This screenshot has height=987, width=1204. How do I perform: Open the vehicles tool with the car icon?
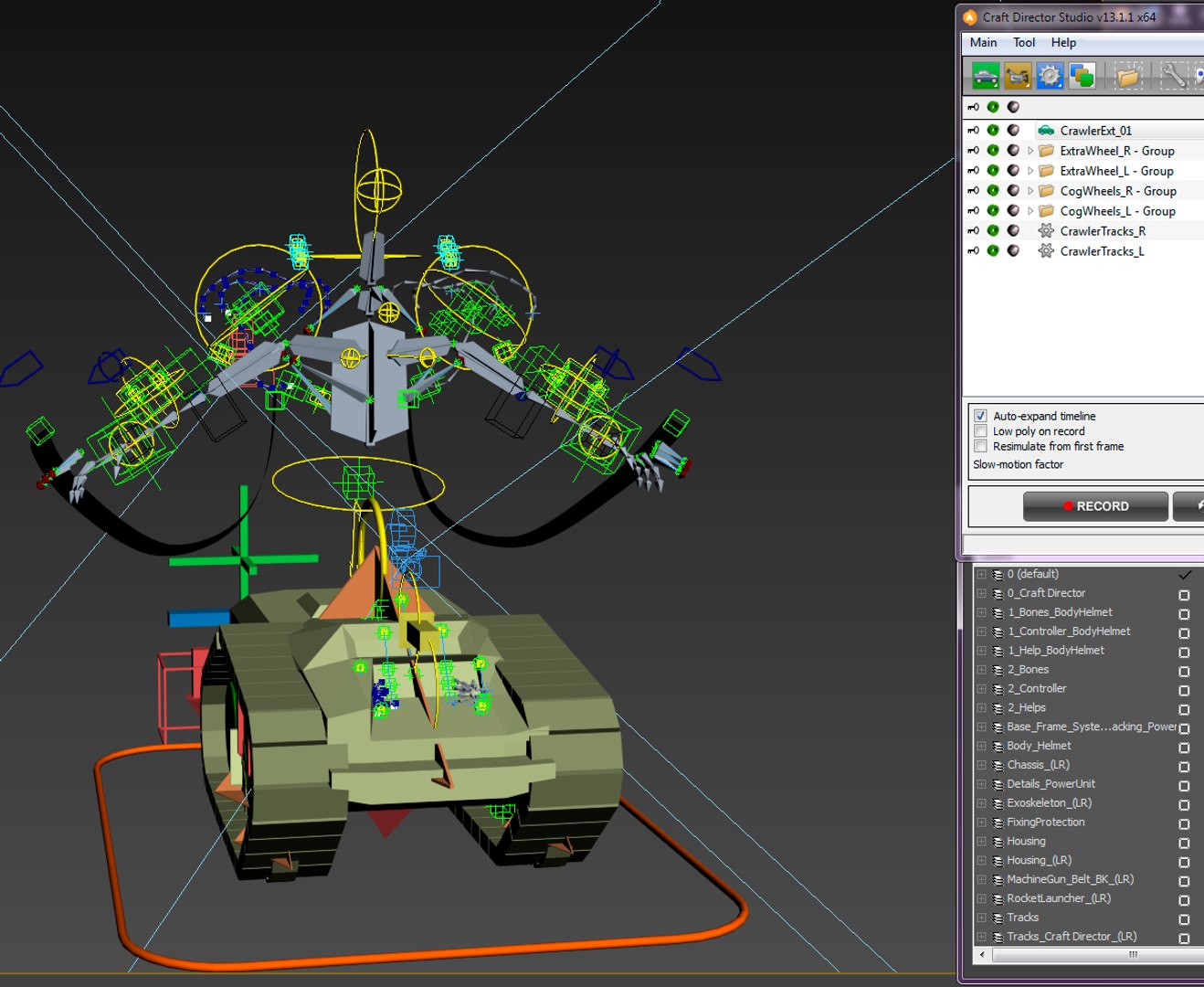(x=986, y=75)
